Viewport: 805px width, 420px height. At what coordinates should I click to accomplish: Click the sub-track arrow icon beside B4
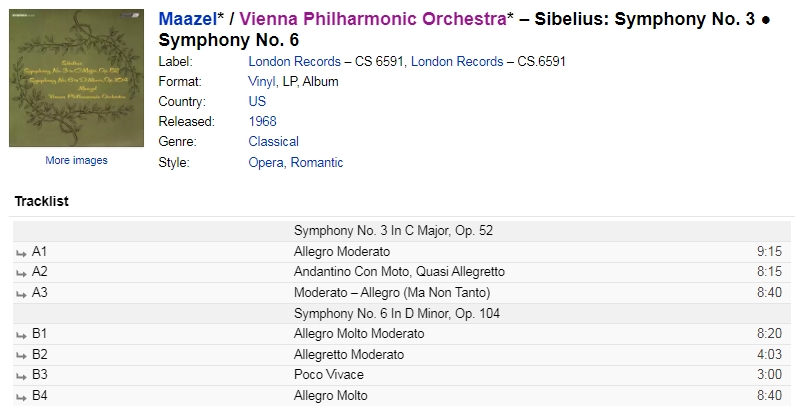pos(21,397)
